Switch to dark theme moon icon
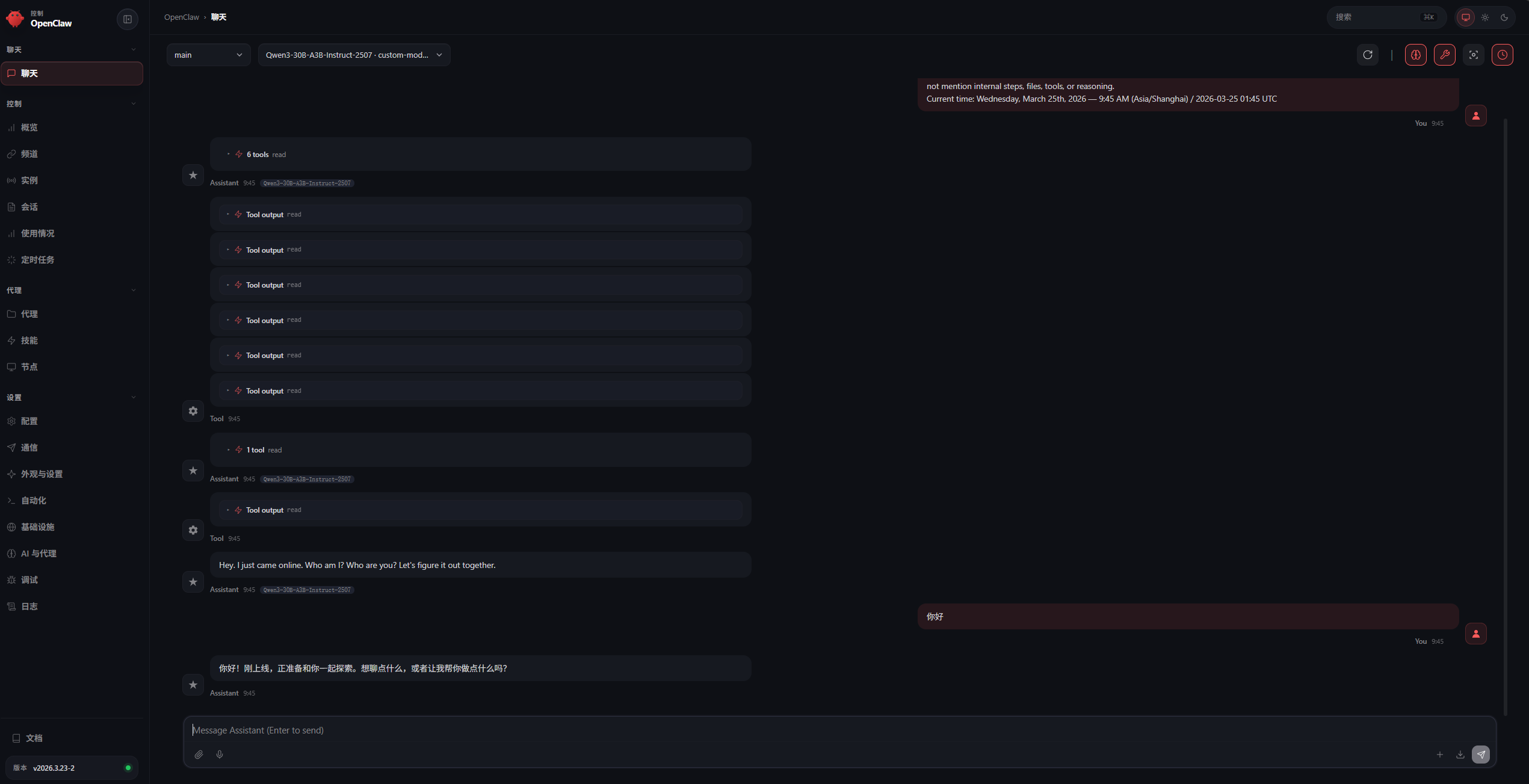This screenshot has height=784, width=1529. click(1504, 17)
